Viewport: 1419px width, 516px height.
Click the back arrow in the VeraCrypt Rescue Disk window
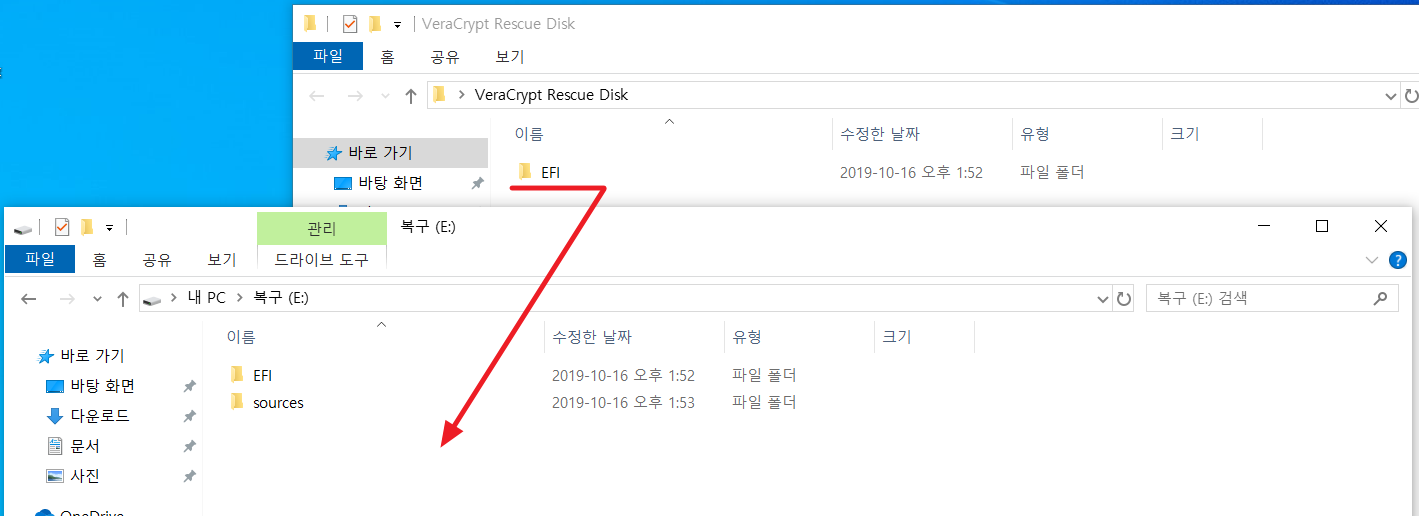317,96
